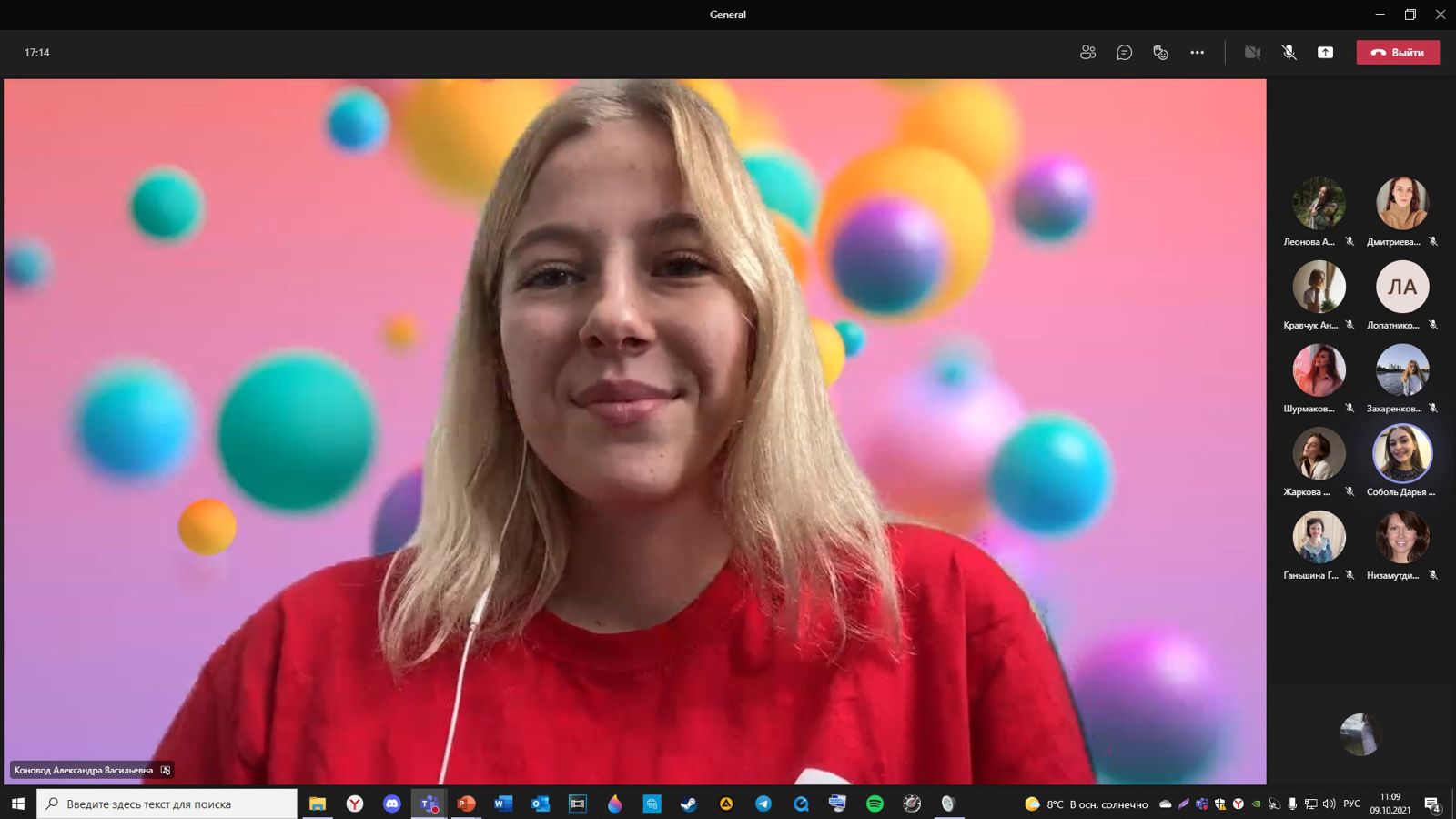Click the Windows search input field

[x=168, y=804]
